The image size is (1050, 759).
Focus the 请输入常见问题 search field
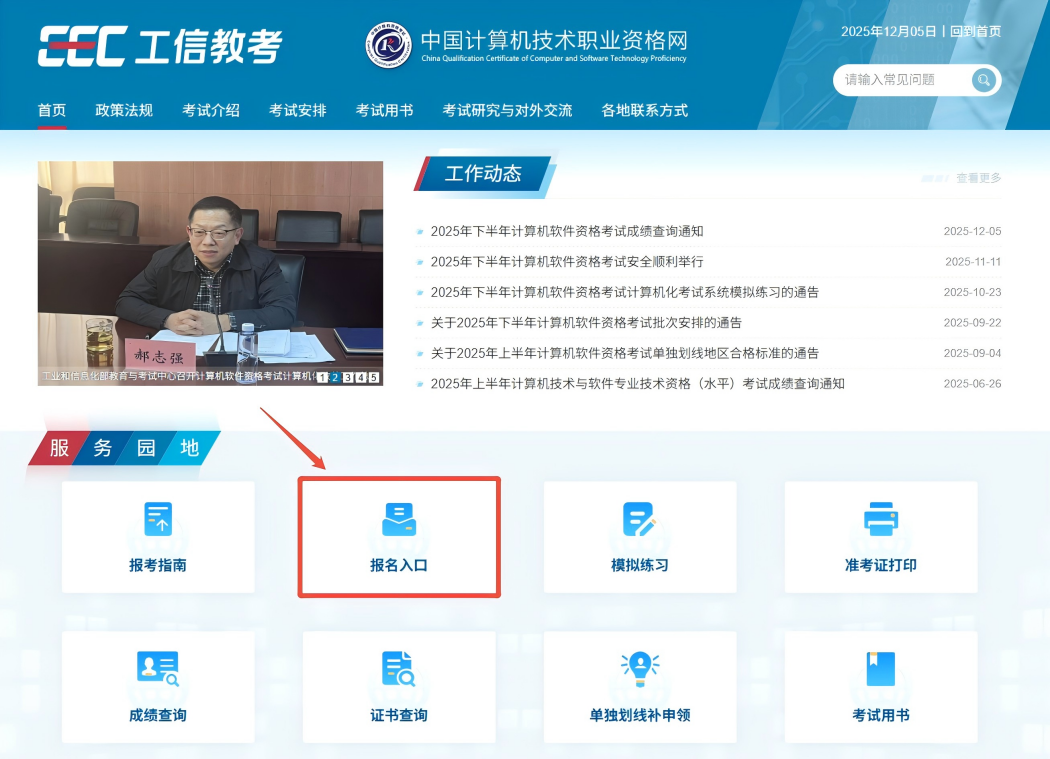pyautogui.click(x=900, y=80)
